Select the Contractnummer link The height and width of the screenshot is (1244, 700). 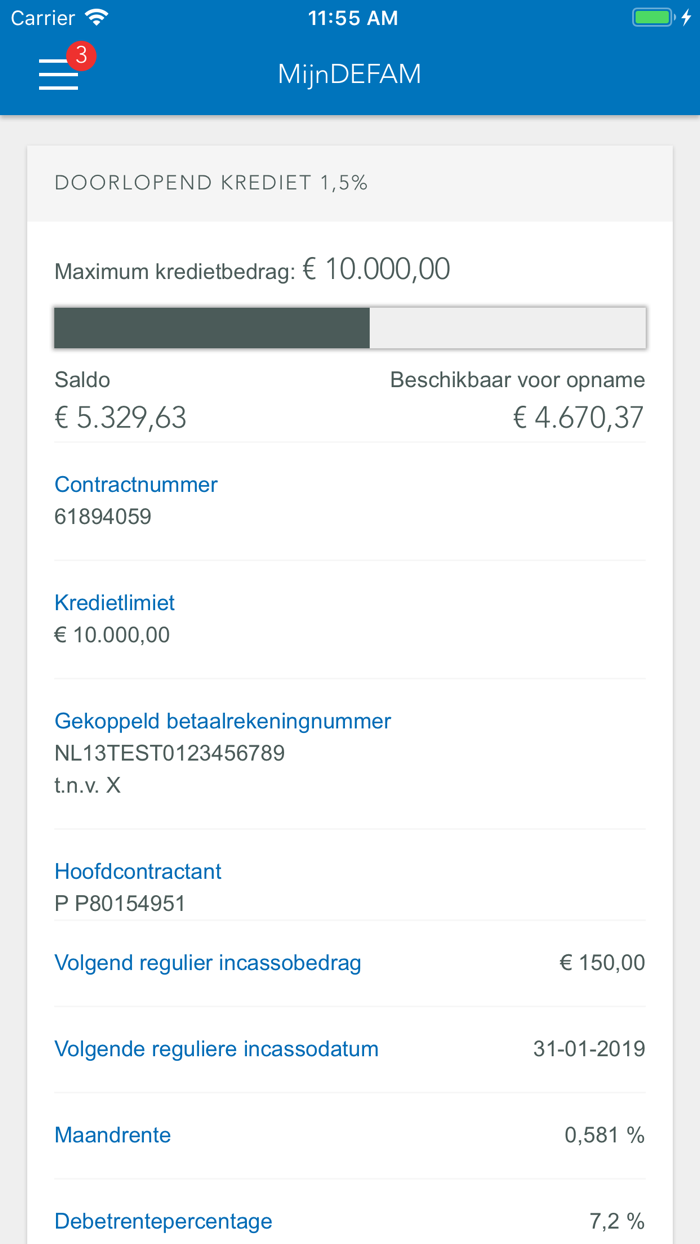(x=136, y=484)
